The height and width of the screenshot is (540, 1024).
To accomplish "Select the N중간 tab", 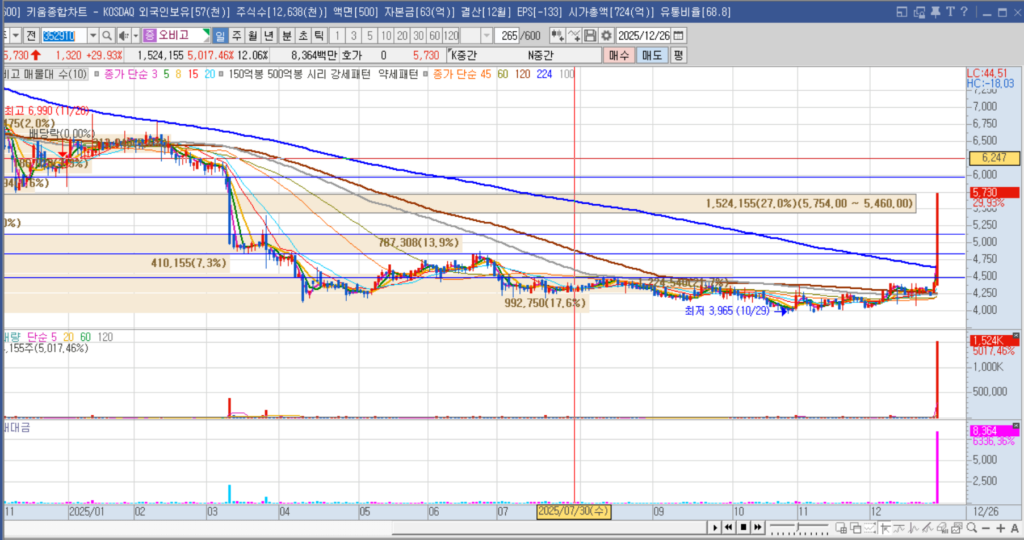I will [x=541, y=56].
